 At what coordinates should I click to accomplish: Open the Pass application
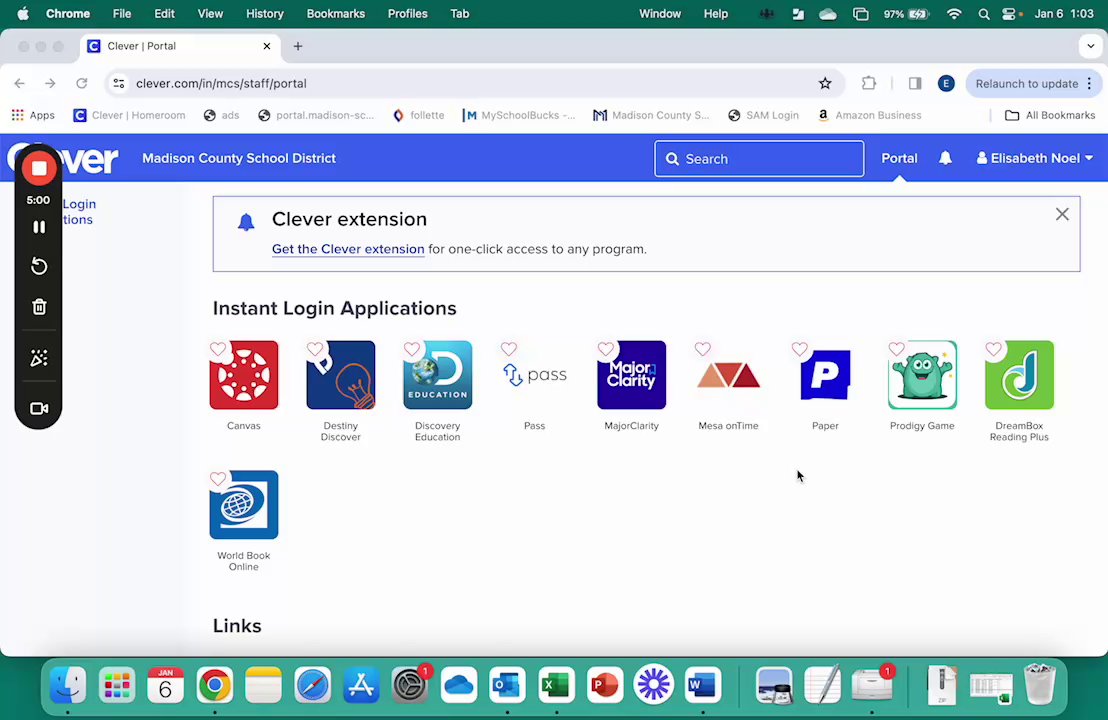pos(534,375)
